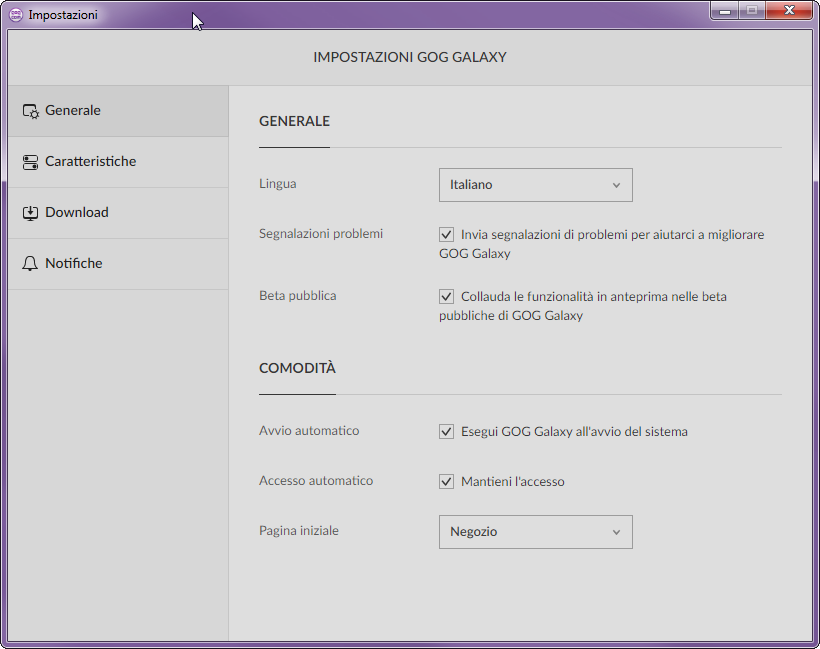
Task: Click the 'Pagina iniziale' label
Action: point(299,531)
